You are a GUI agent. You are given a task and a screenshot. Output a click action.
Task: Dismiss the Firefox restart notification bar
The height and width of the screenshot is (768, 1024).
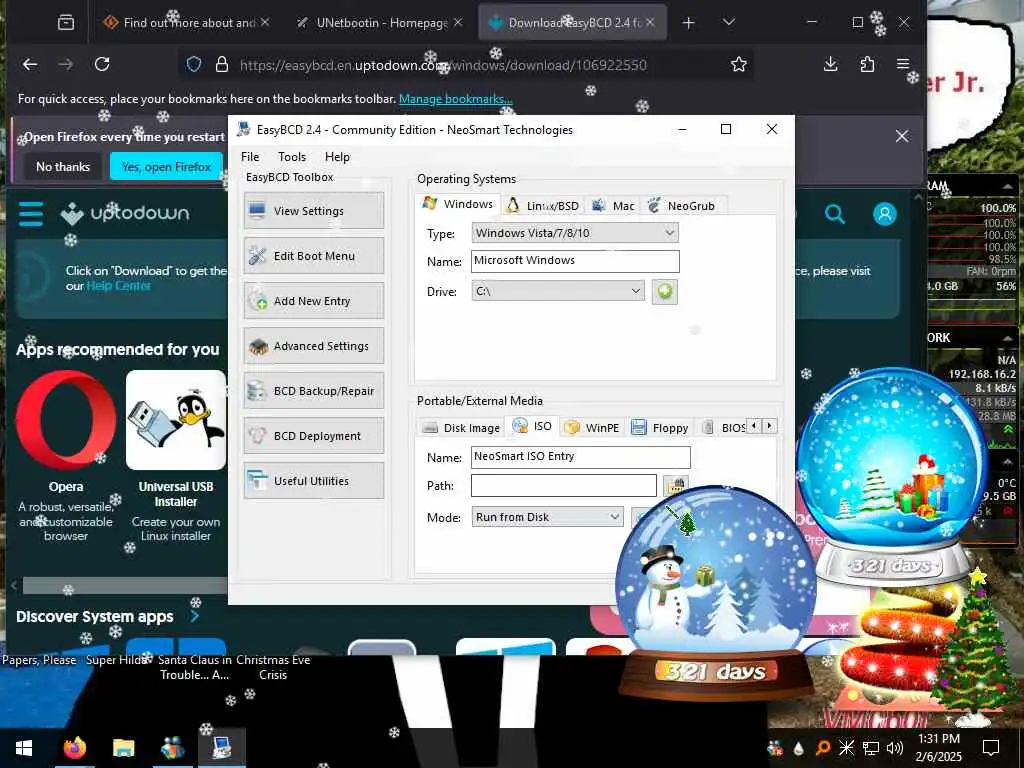tap(902, 136)
